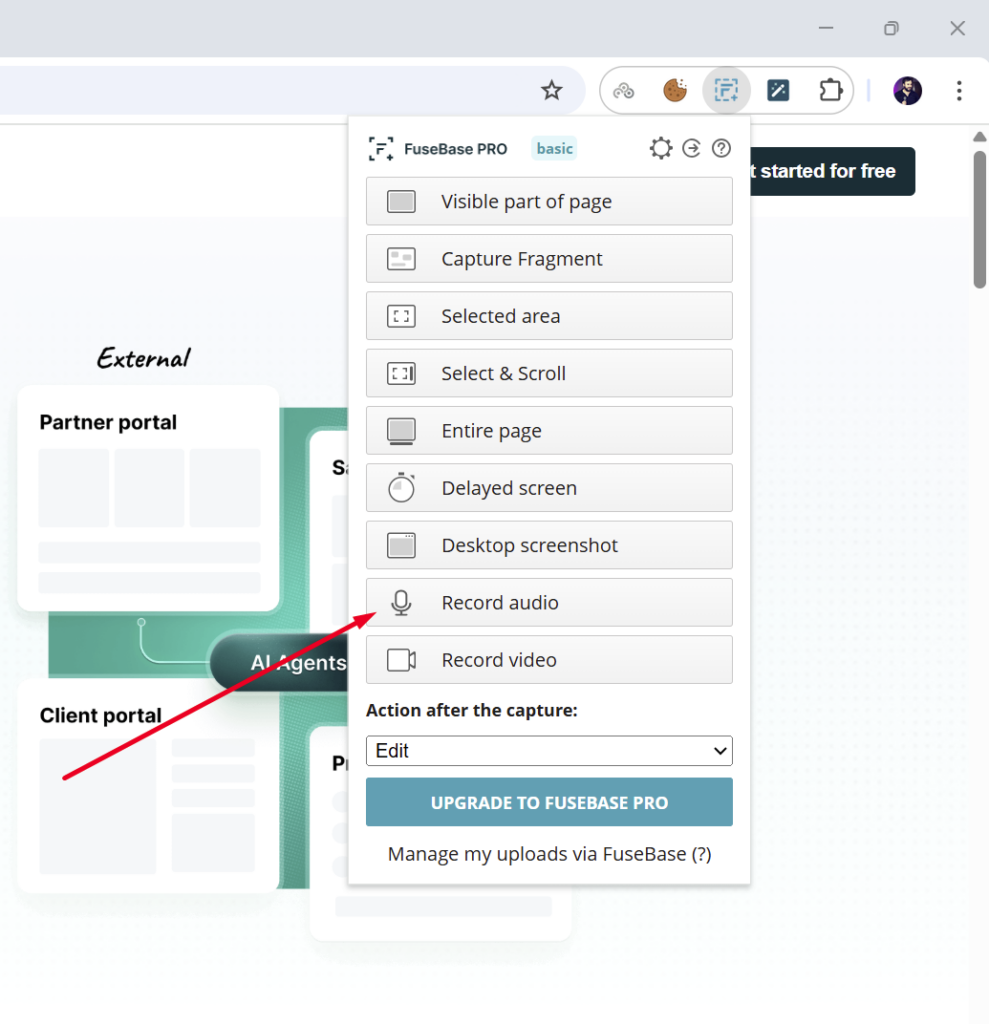Click the scrollbar up arrow

[x=979, y=136]
